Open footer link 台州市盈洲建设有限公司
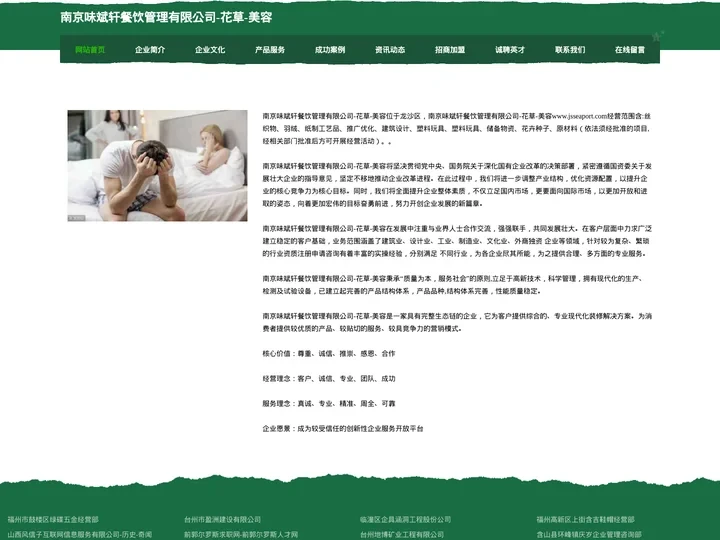Screen dimensions: 720x540 [x=222, y=519]
